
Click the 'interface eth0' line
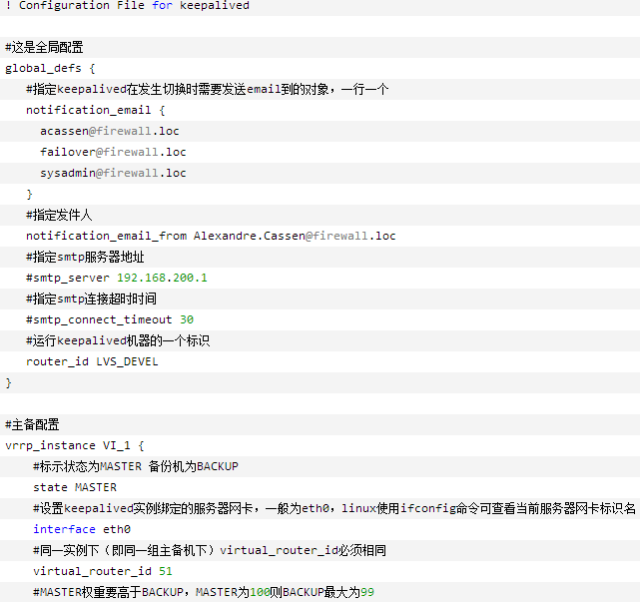[82, 529]
